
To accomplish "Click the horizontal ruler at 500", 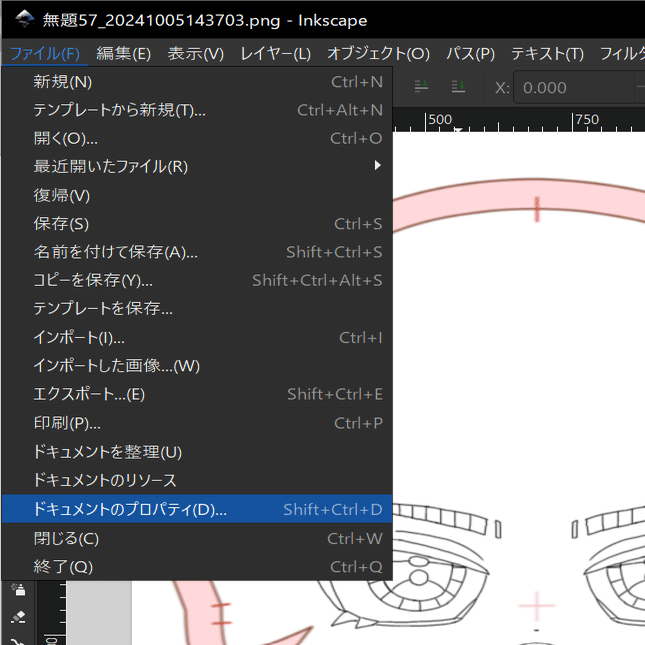I will (x=440, y=120).
